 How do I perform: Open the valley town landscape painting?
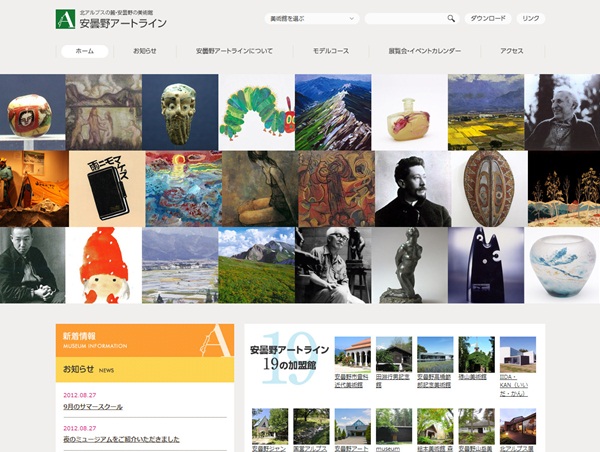tap(180, 265)
